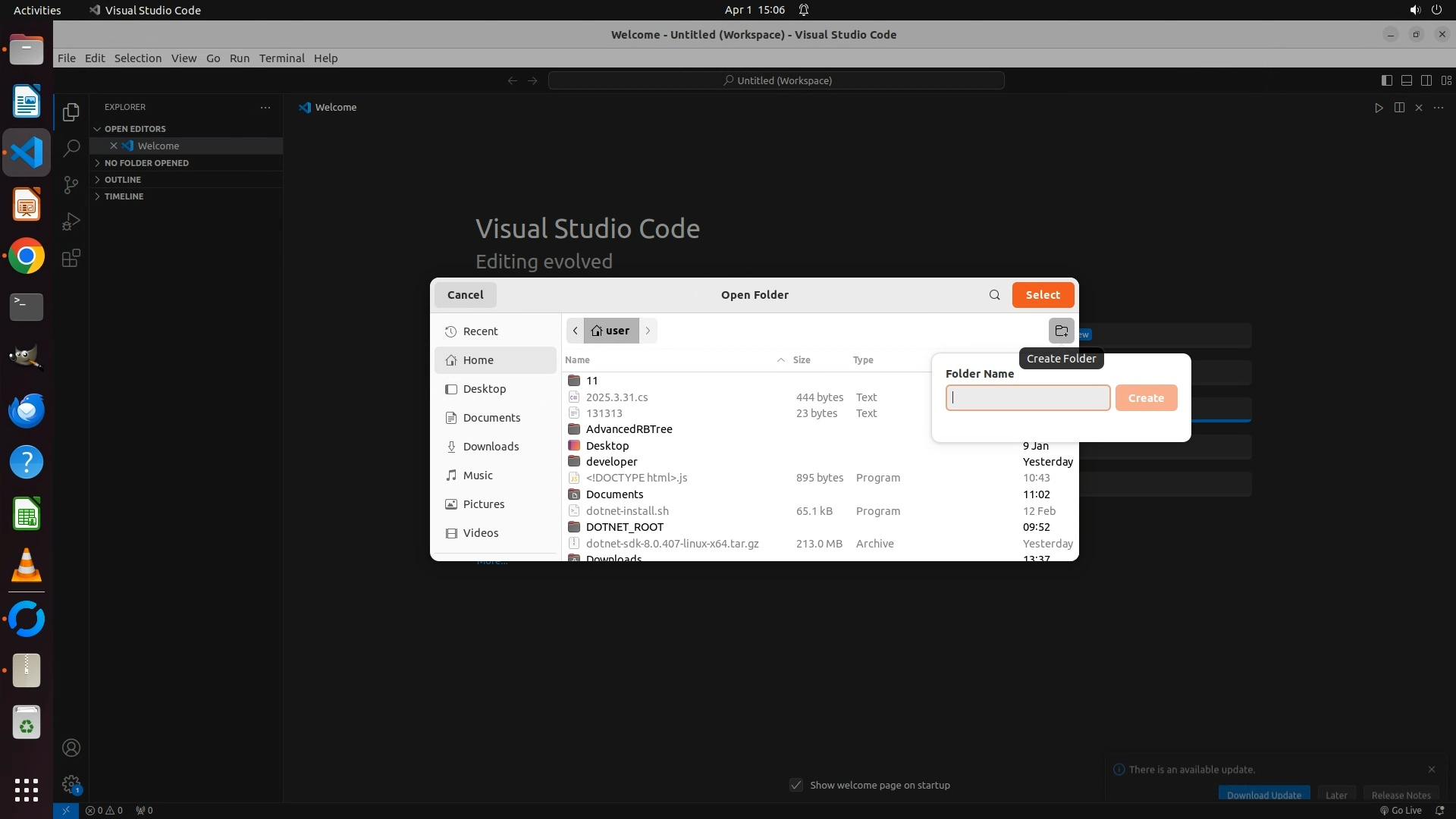The height and width of the screenshot is (819, 1456).
Task: Toggle Show welcome page on startup checkbox
Action: pyautogui.click(x=796, y=785)
